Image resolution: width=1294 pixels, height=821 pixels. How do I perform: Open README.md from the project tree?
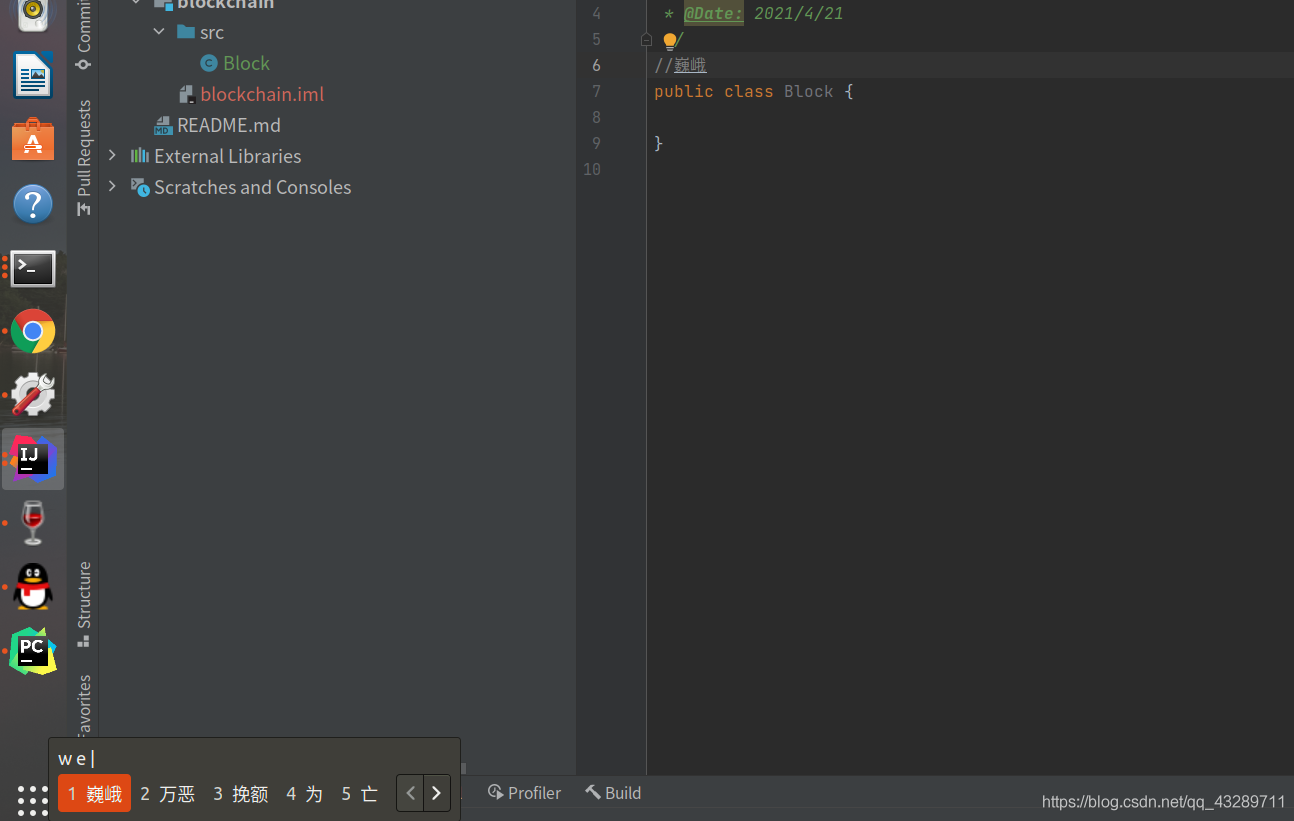[228, 124]
